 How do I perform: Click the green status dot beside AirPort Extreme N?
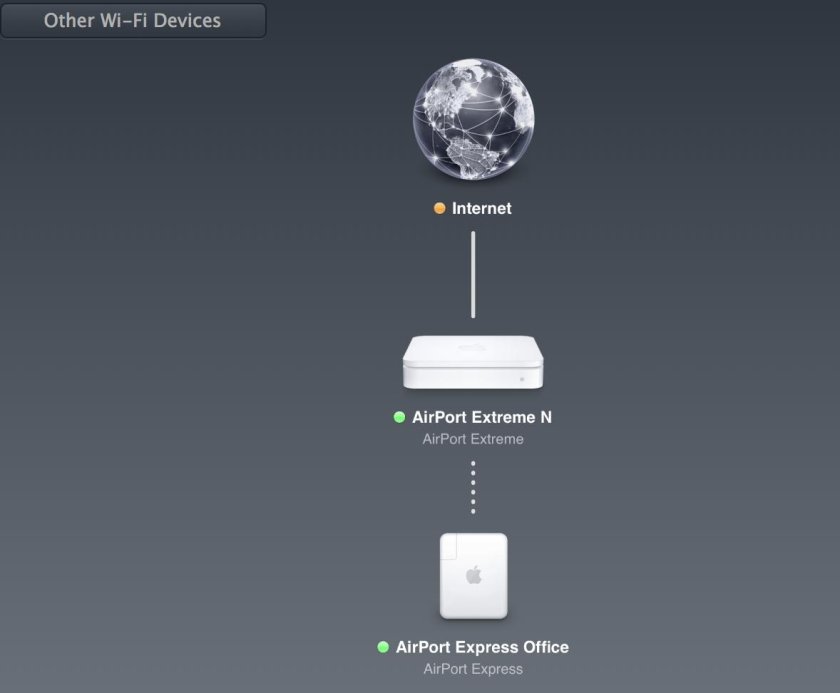click(x=398, y=417)
